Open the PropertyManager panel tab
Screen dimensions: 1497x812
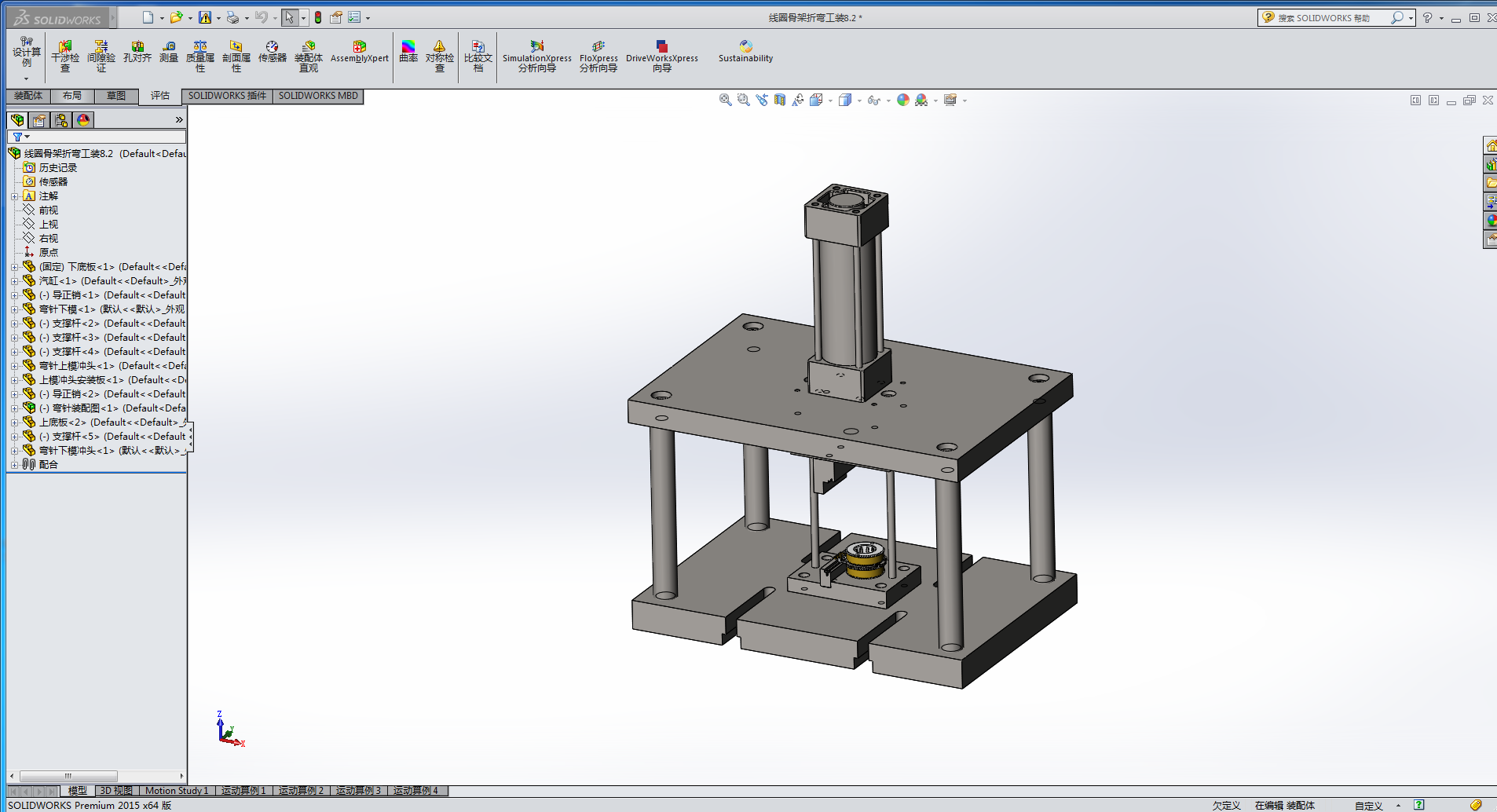(39, 120)
